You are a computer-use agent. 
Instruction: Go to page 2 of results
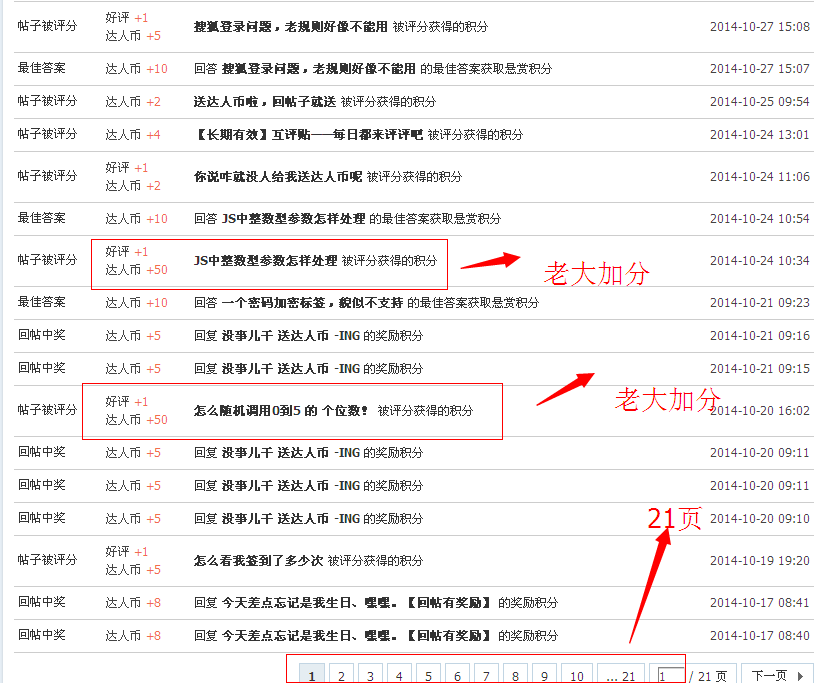pyautogui.click(x=341, y=675)
